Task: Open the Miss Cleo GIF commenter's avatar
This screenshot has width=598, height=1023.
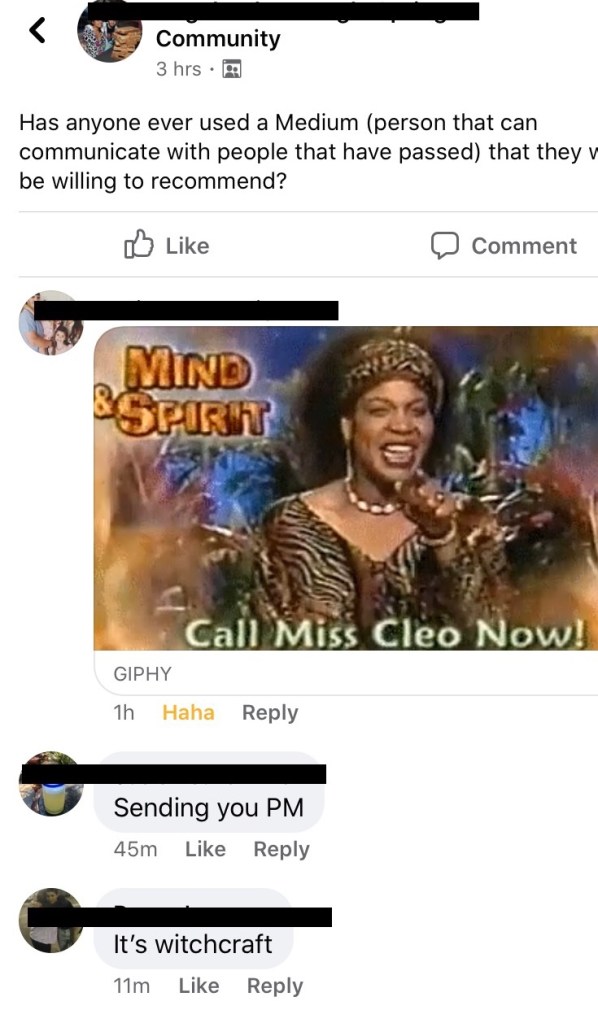Action: [51, 323]
